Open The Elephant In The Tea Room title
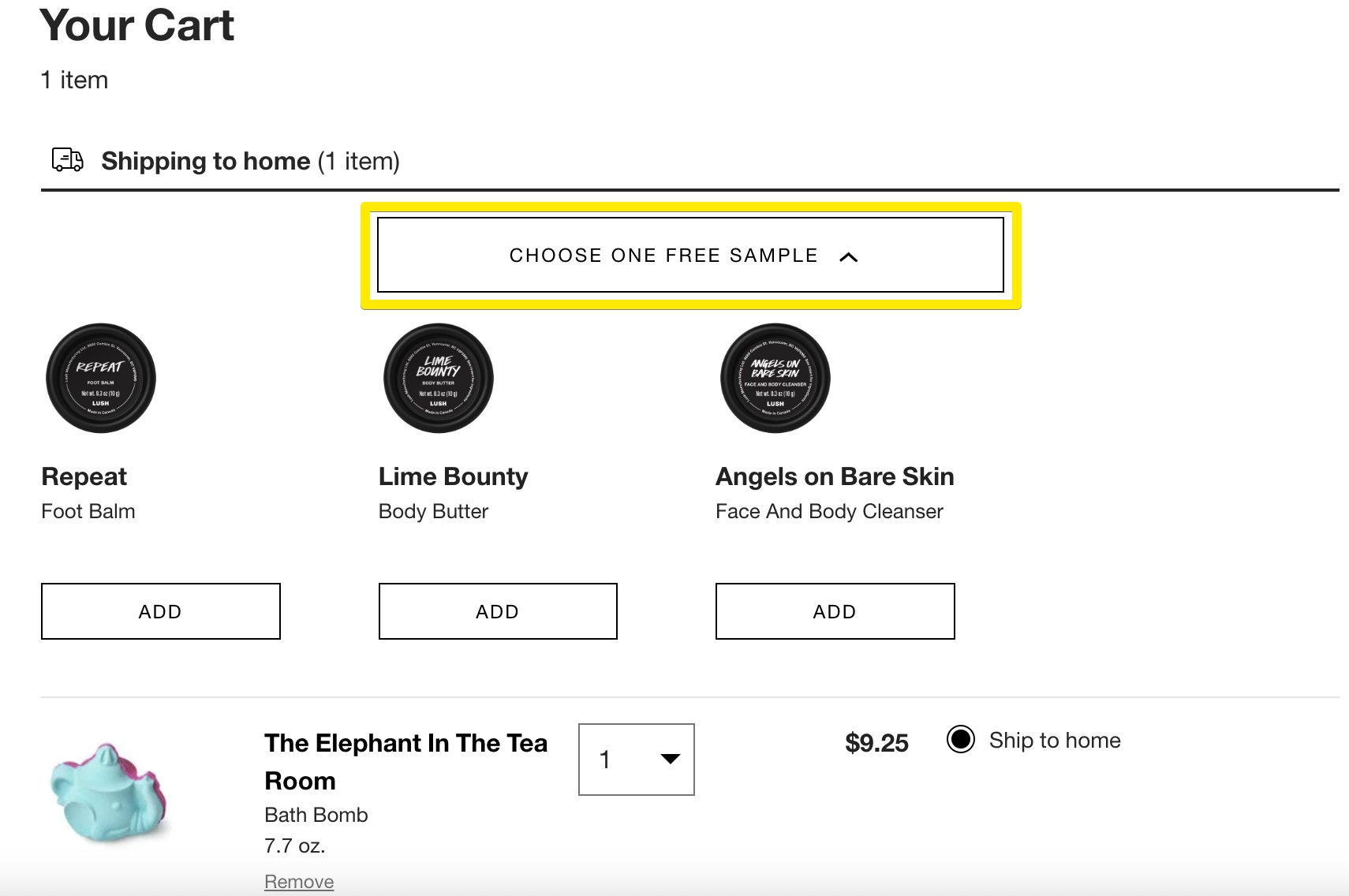Viewport: 1349px width, 896px height. pos(405,762)
